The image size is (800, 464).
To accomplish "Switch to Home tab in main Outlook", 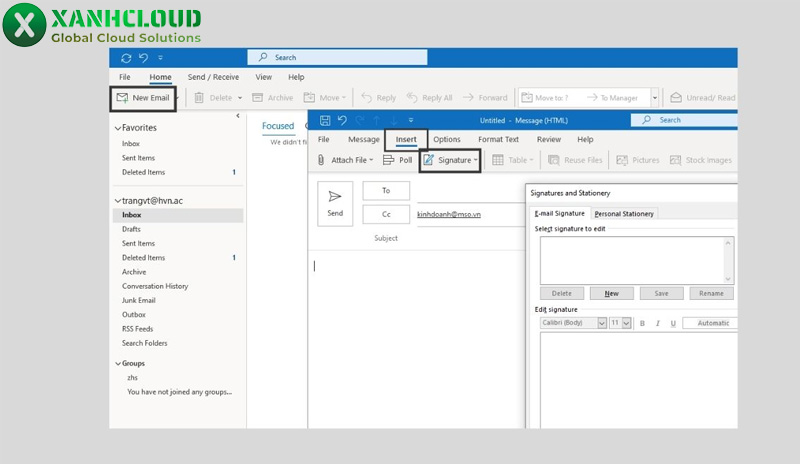I will pyautogui.click(x=160, y=77).
